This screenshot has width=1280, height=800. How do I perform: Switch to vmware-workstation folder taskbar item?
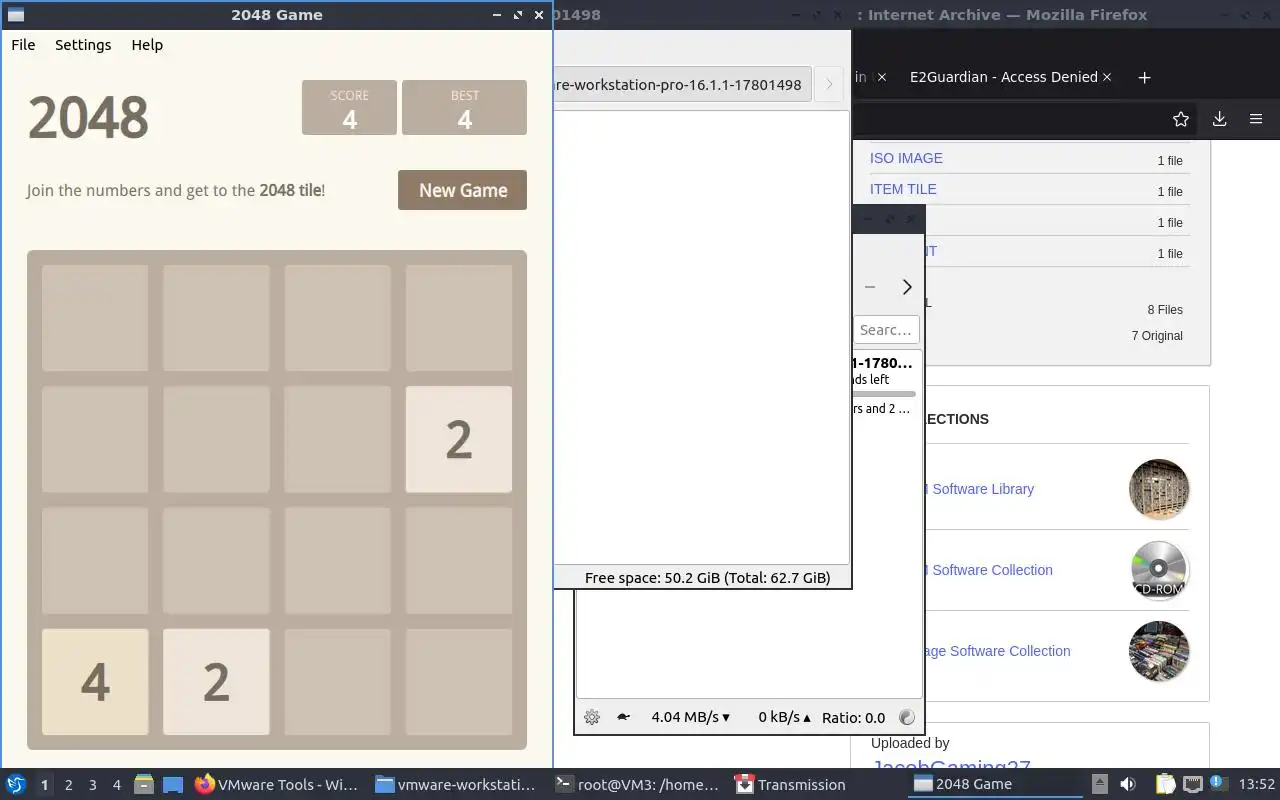coord(456,784)
